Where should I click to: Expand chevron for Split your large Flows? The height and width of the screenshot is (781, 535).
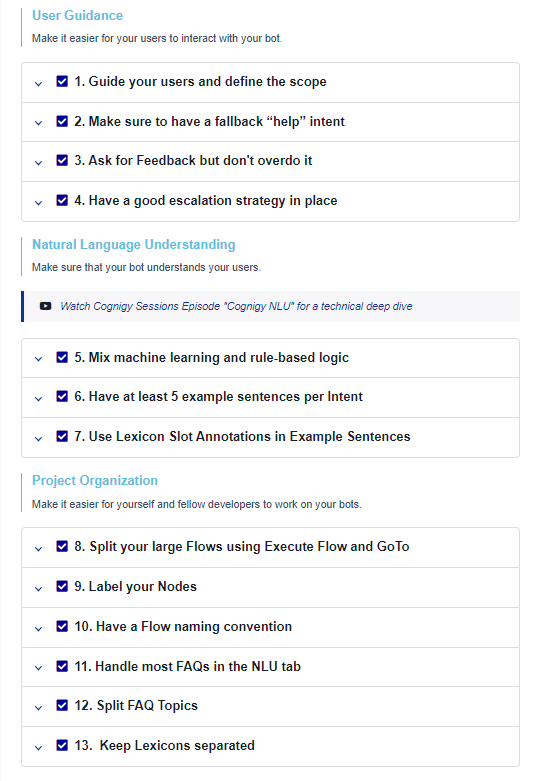[38, 549]
